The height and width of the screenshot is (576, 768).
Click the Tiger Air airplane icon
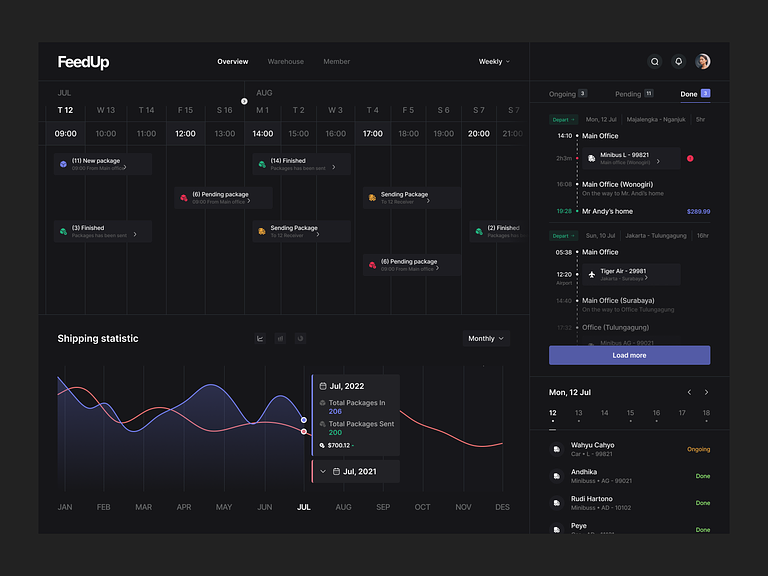point(592,273)
